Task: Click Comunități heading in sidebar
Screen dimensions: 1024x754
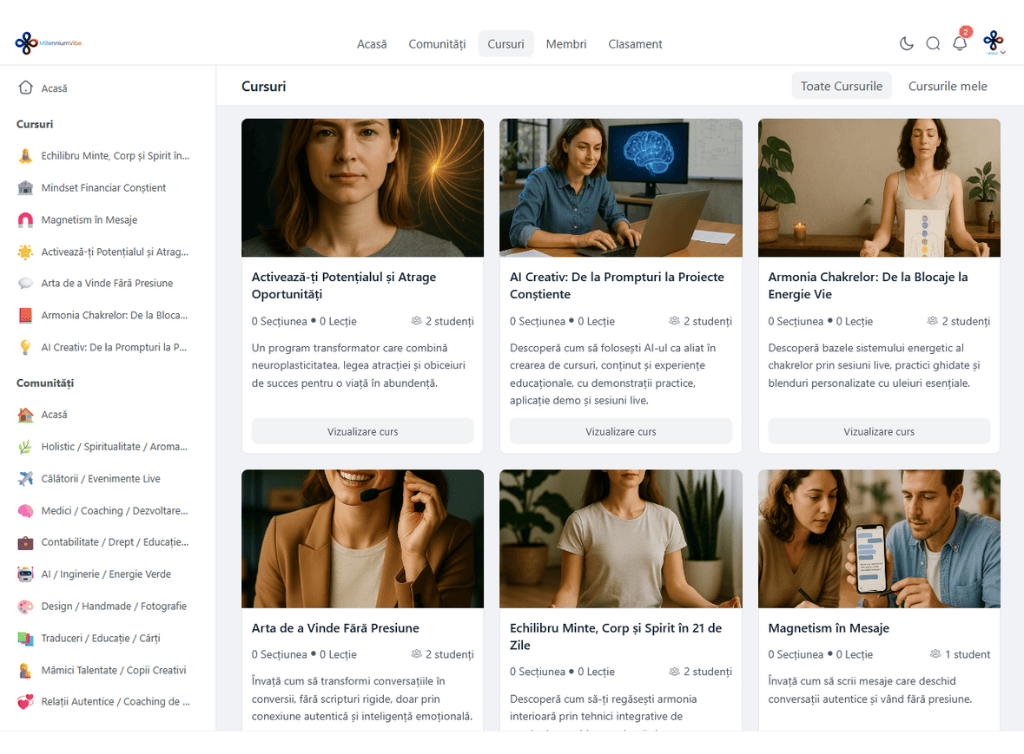Action: point(45,383)
